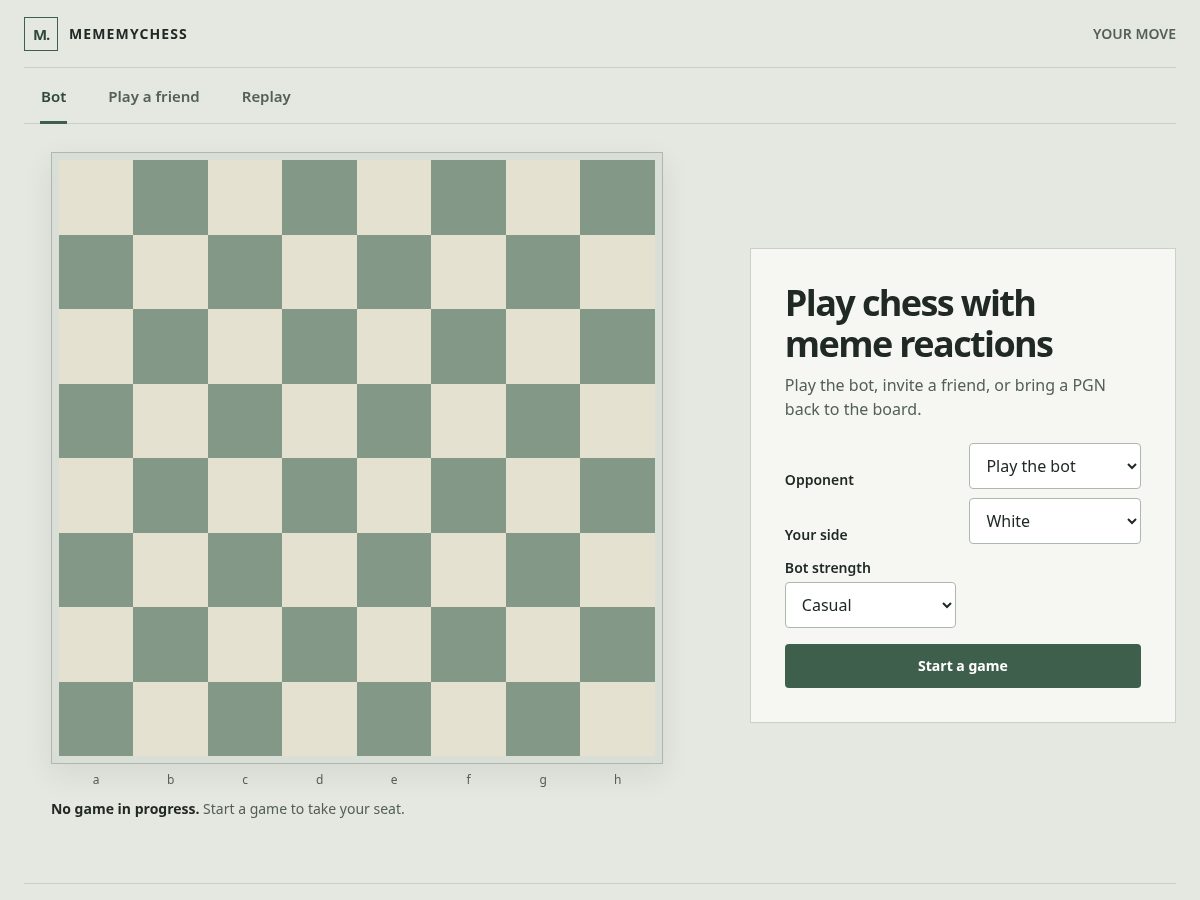The height and width of the screenshot is (900, 1200).
Task: Open the Your side dropdown
Action: pyautogui.click(x=1055, y=521)
